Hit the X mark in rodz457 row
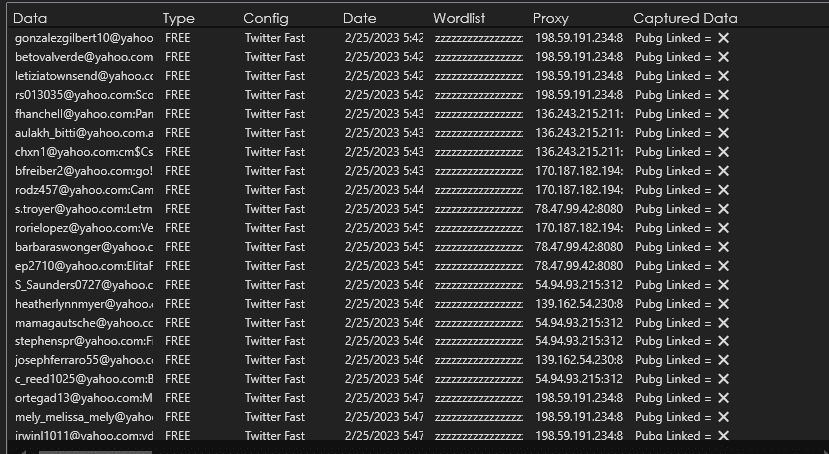This screenshot has width=829, height=454. point(723,190)
